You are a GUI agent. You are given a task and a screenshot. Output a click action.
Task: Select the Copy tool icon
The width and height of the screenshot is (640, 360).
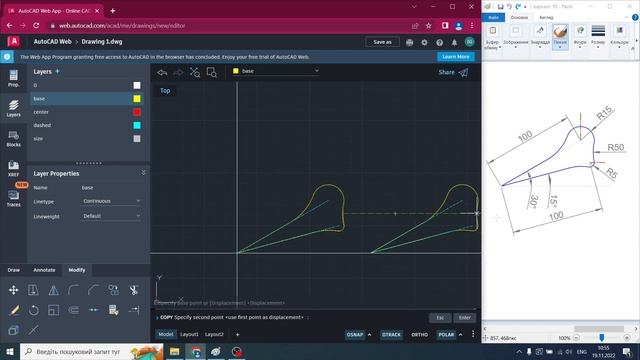pos(113,290)
